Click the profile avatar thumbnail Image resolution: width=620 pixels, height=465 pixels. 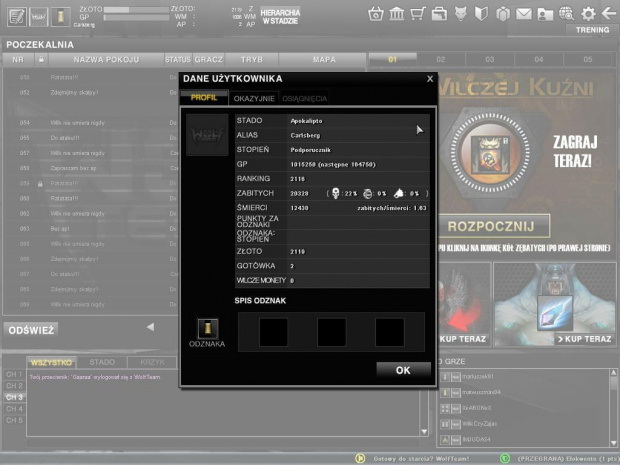207,135
